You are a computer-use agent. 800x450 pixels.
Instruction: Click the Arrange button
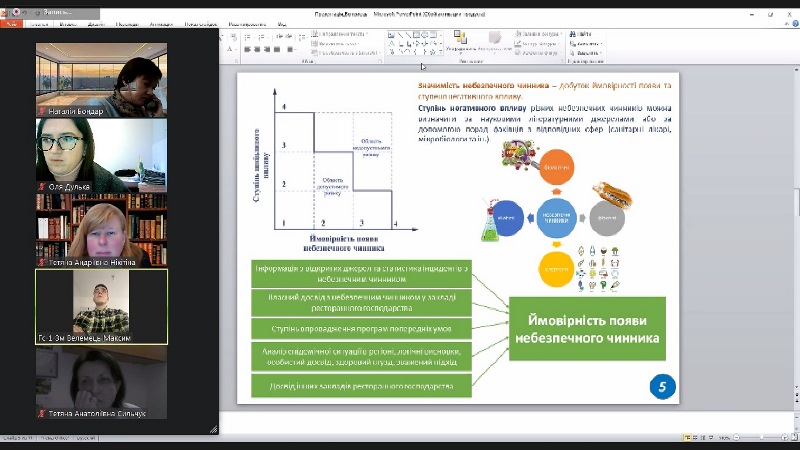[x=460, y=42]
